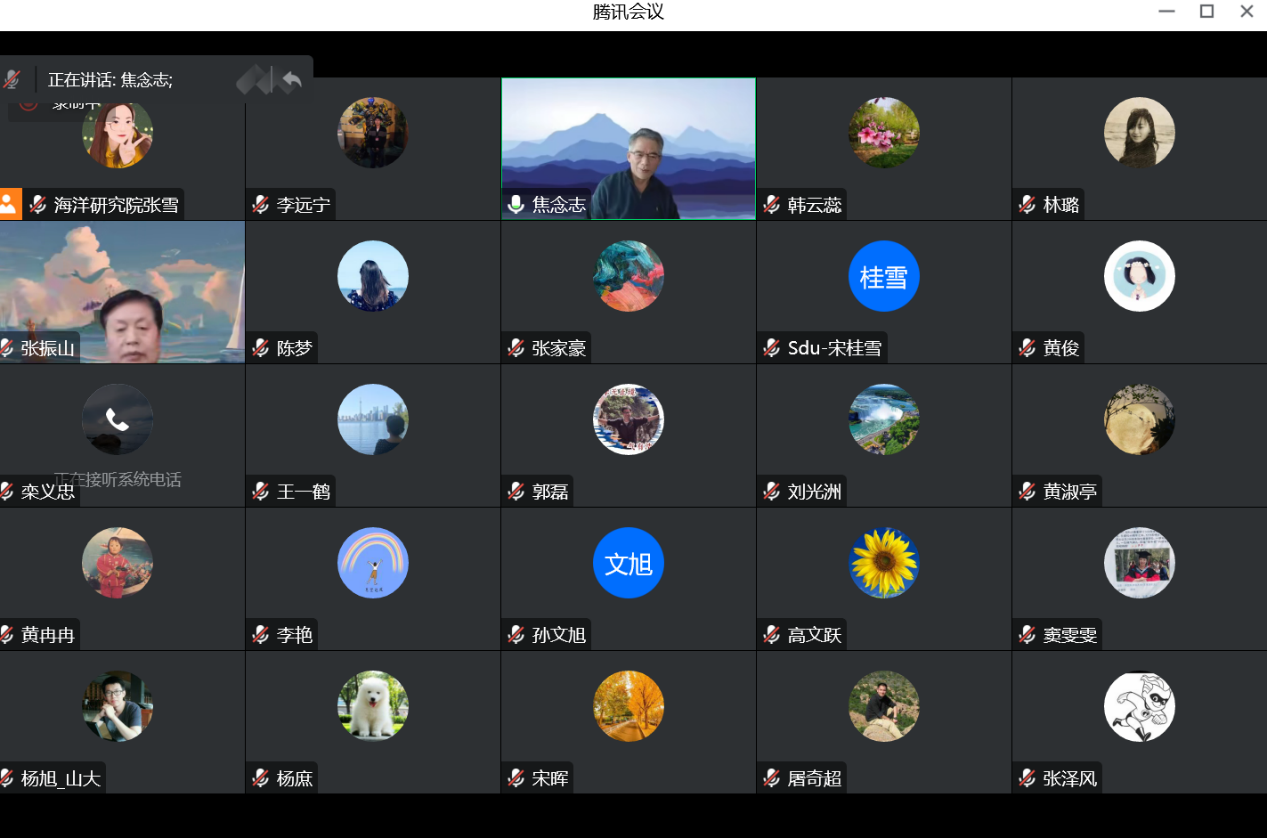The image size is (1267, 838).
Task: Click the phone call icon above 栾义忠
Action: tap(117, 420)
